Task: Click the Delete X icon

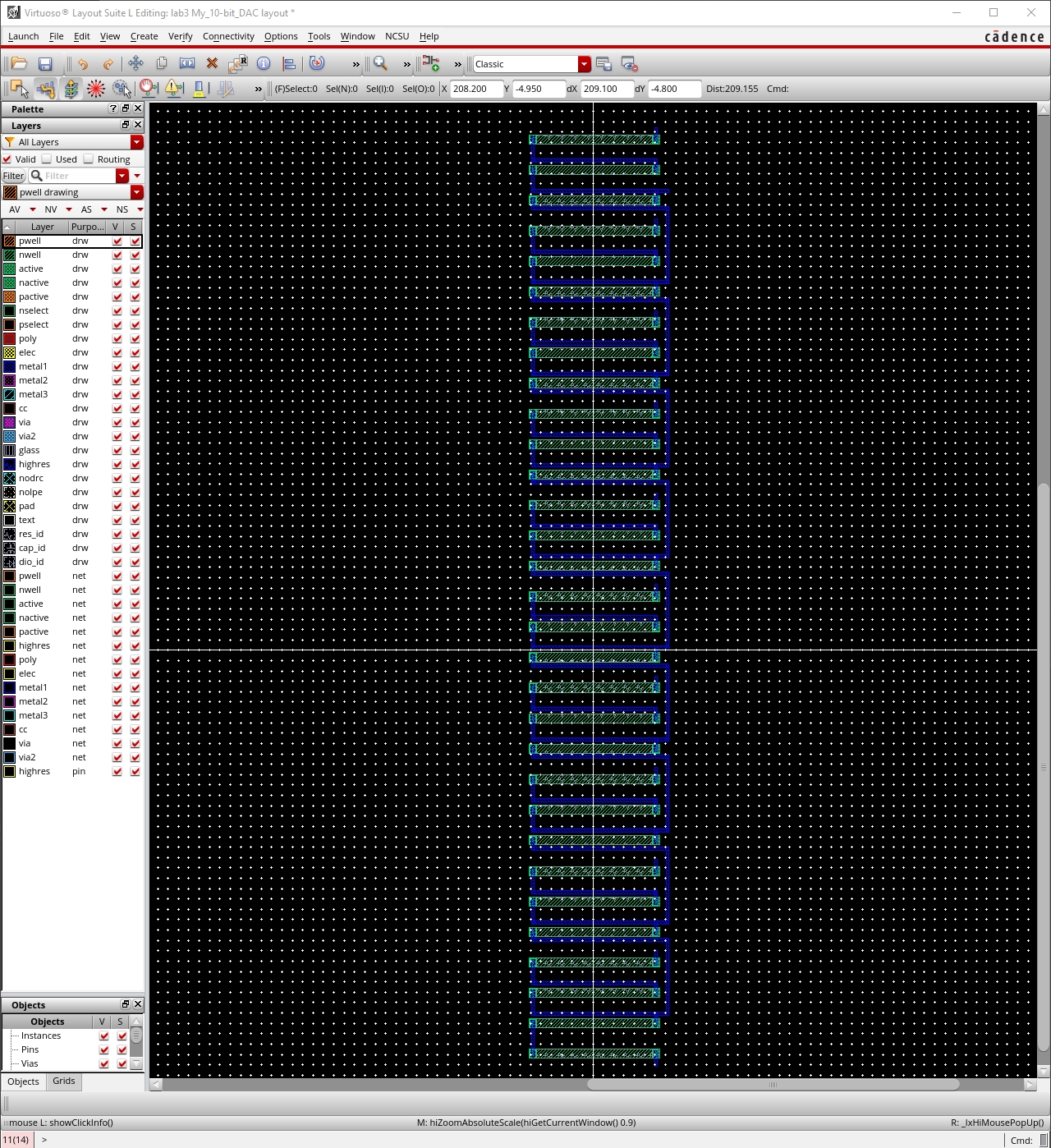Action: (x=212, y=64)
